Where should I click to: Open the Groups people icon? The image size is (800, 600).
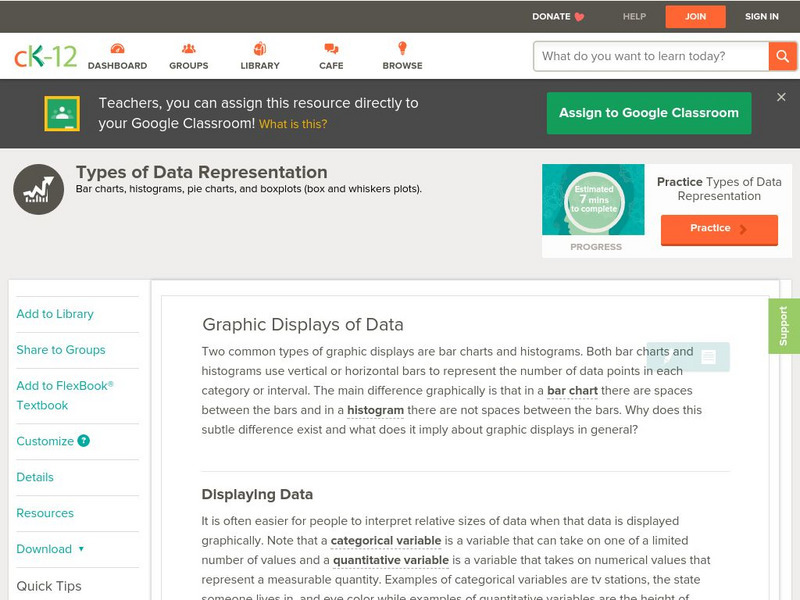click(189, 48)
